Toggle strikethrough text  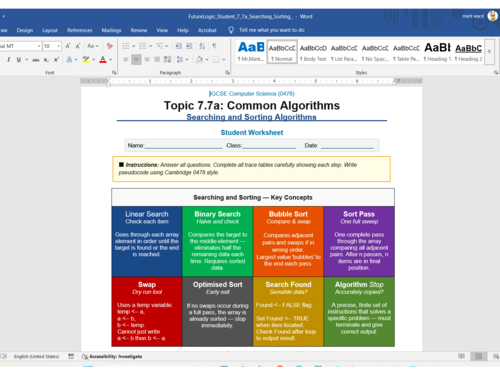click(x=36, y=60)
